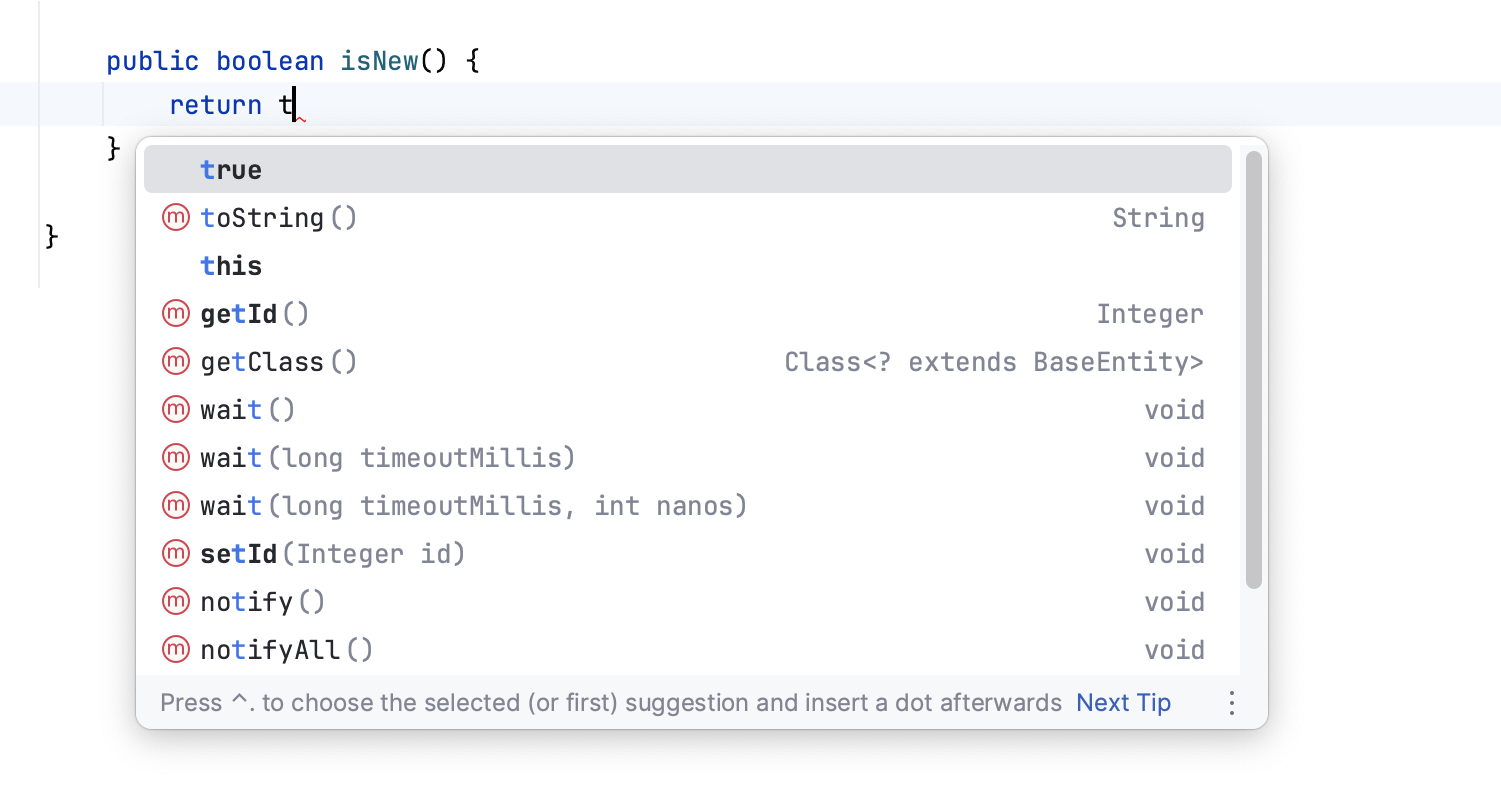Select the "this" completion entry
The height and width of the screenshot is (797, 1501).
pyautogui.click(x=230, y=265)
